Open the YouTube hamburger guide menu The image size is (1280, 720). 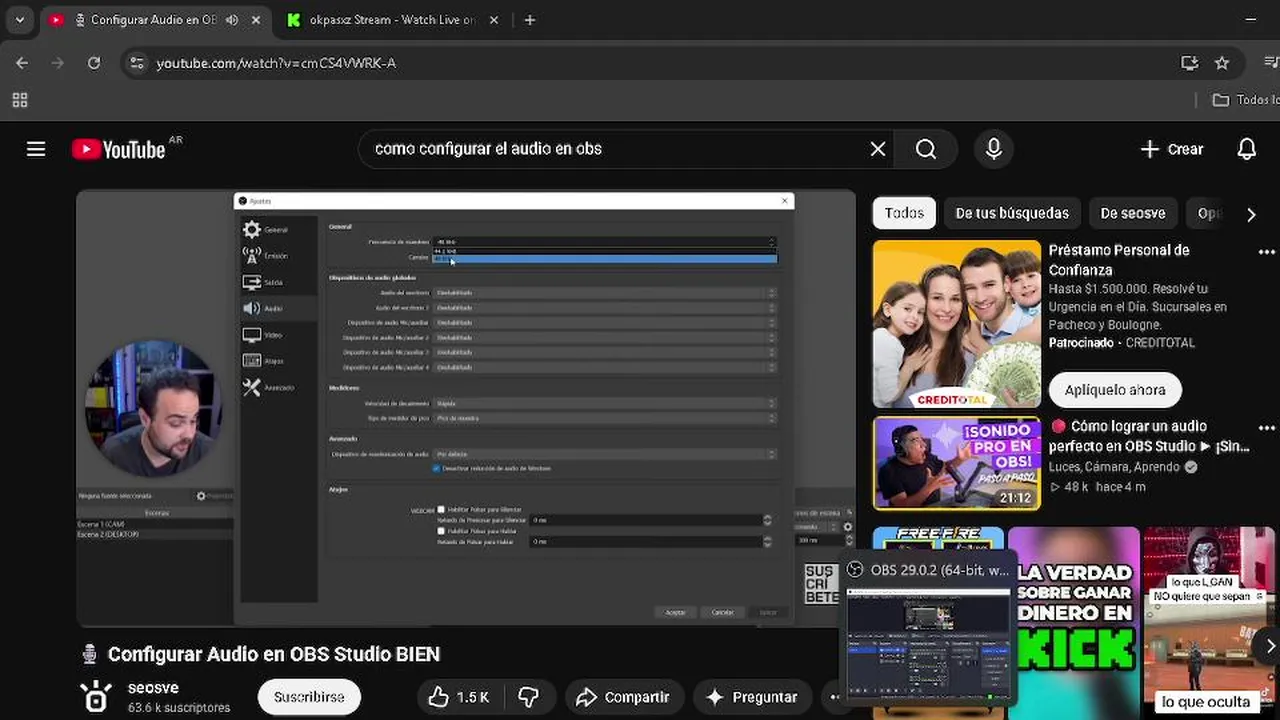pos(36,149)
